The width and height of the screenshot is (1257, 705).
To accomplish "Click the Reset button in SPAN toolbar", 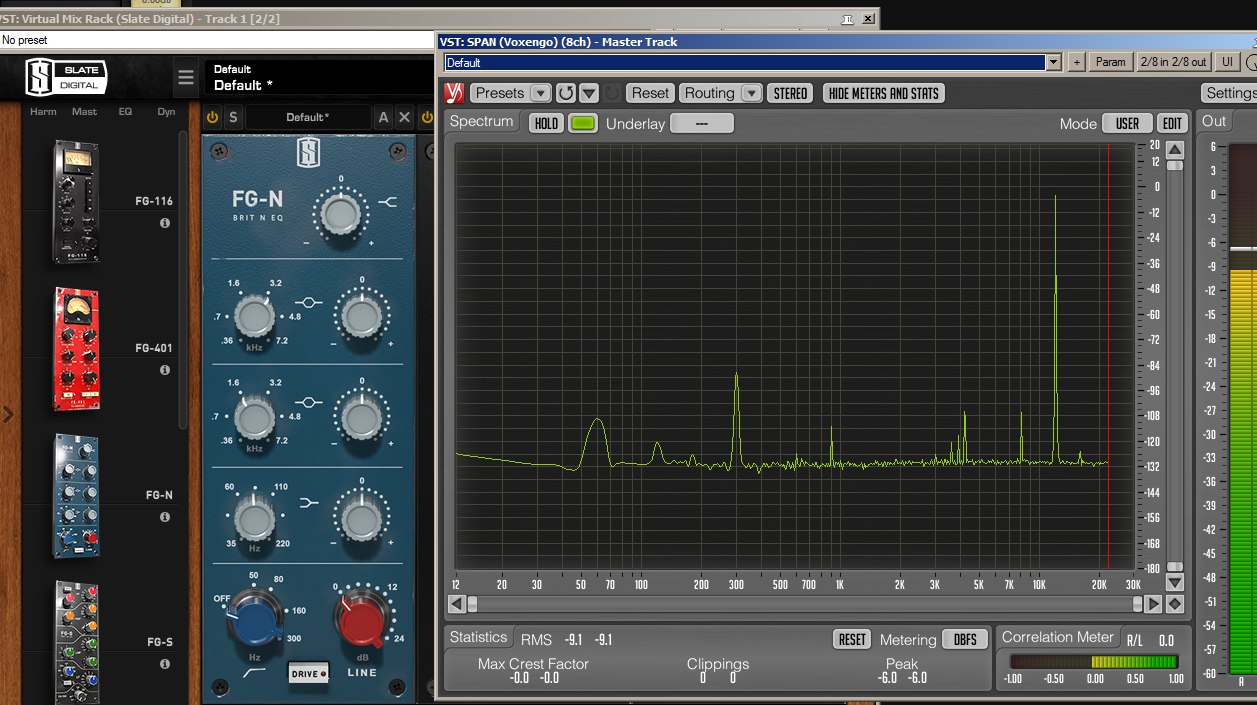I will pos(650,93).
